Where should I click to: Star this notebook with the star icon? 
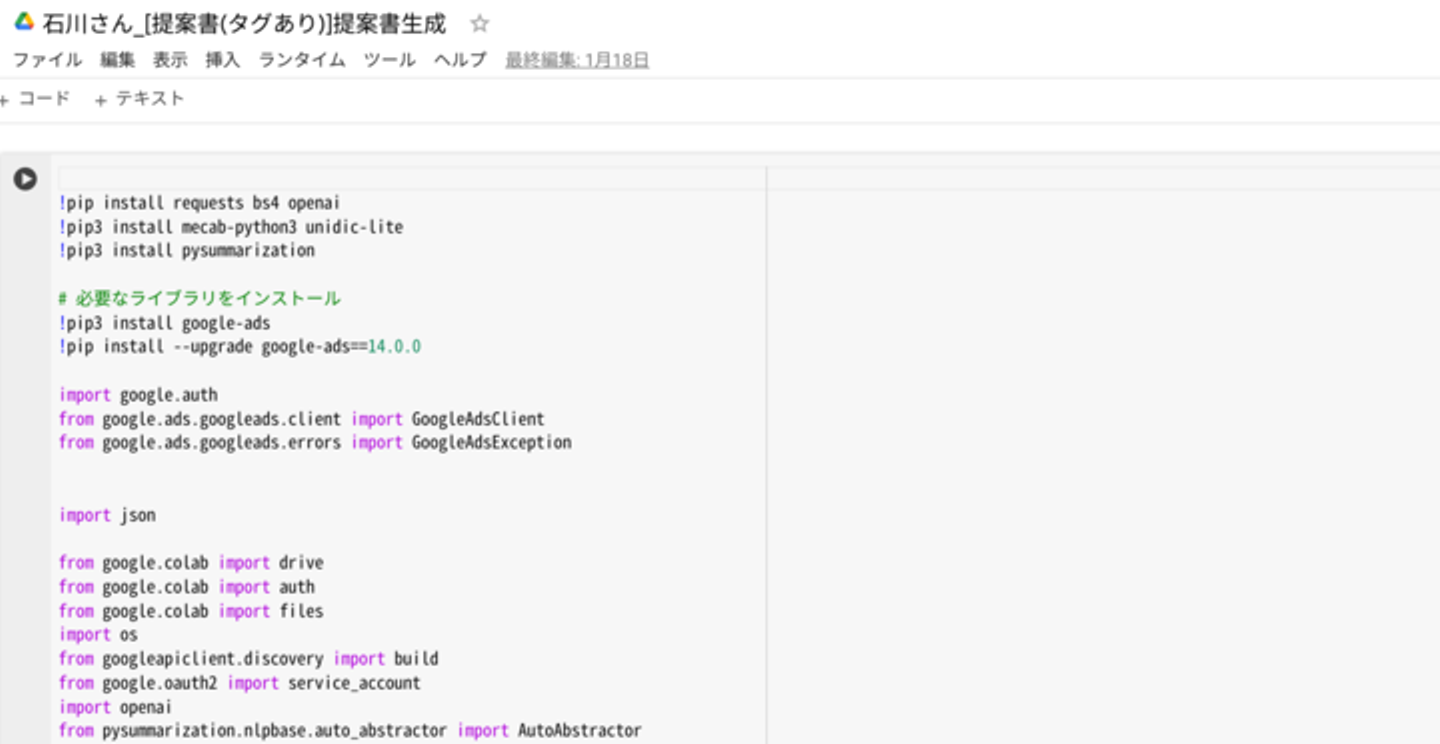click(480, 23)
